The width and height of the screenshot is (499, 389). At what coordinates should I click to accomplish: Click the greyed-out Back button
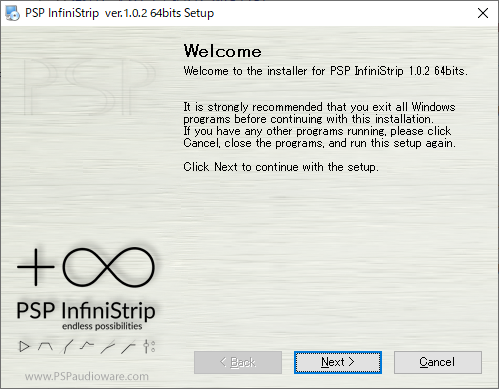[238, 362]
